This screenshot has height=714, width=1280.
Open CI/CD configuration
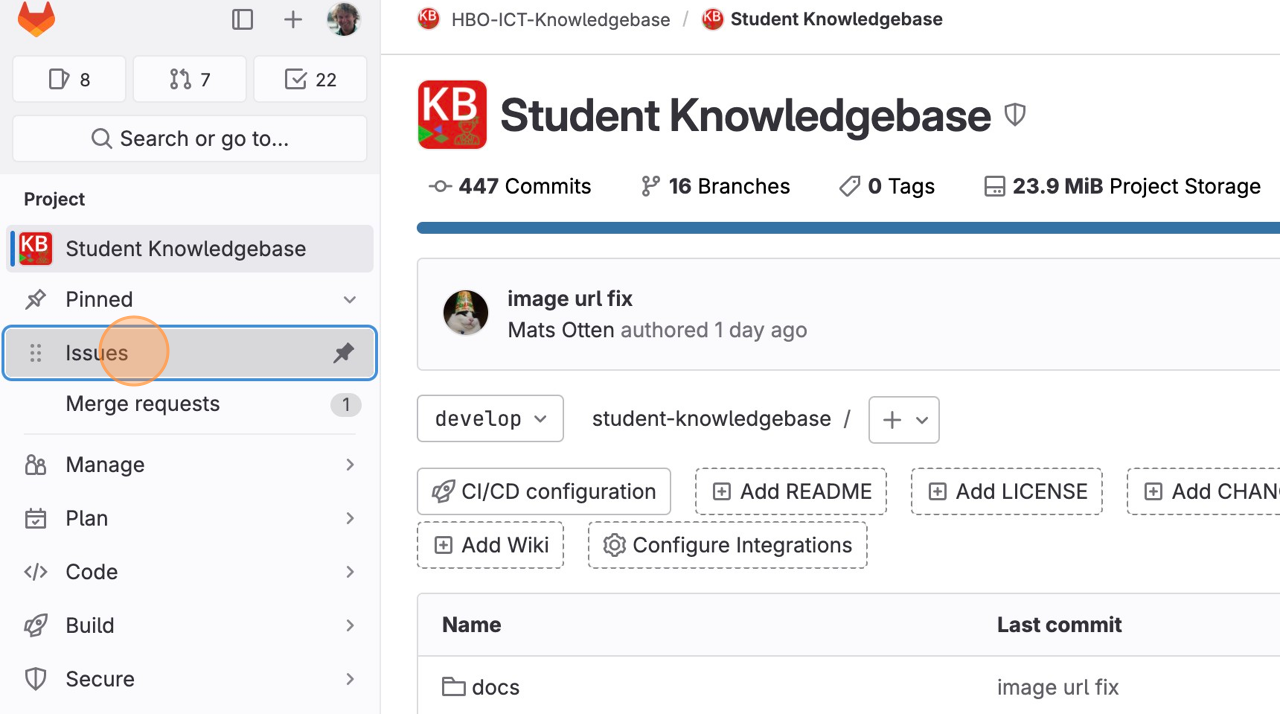point(544,492)
